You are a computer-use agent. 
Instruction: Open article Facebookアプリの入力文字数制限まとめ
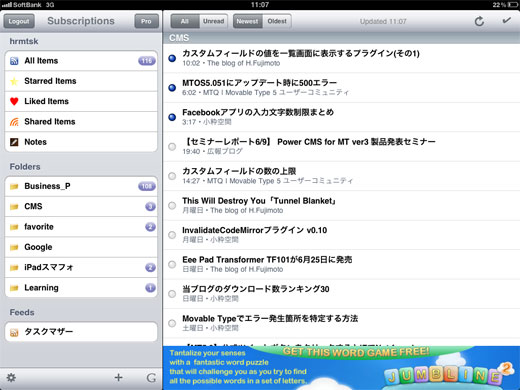coord(341,117)
